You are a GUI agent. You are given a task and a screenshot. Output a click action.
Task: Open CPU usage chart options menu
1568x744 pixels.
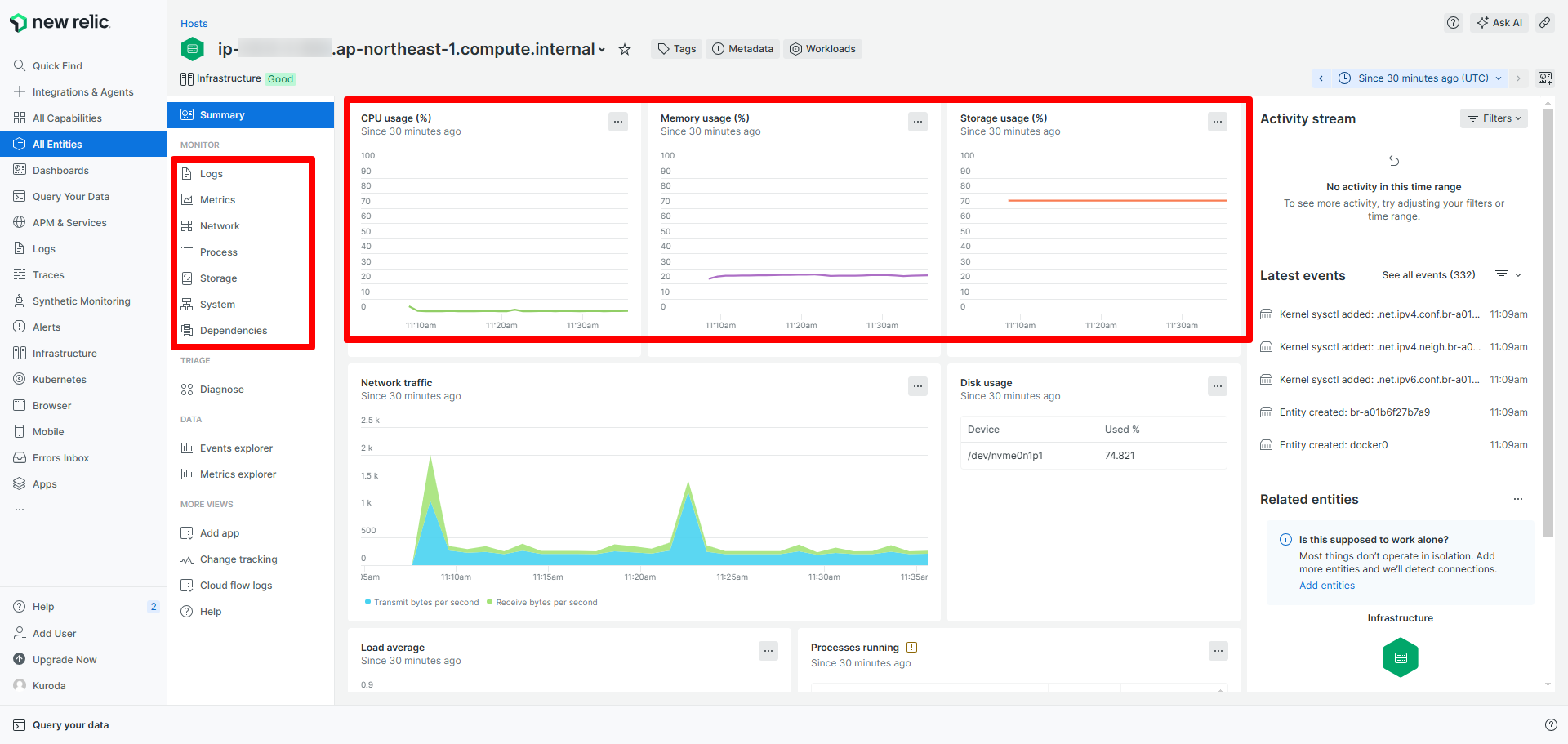(x=618, y=122)
